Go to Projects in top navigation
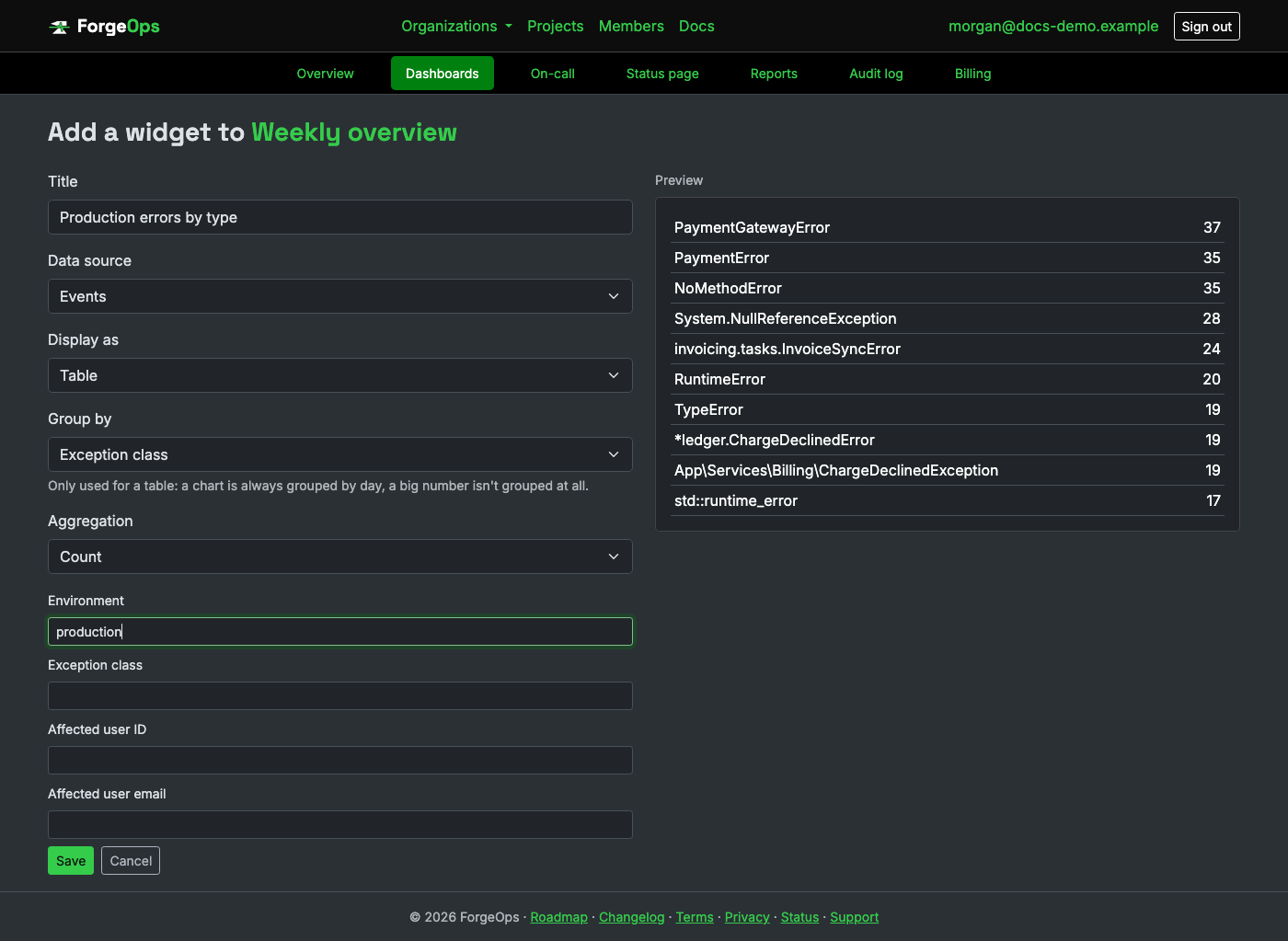The width and height of the screenshot is (1288, 941). pyautogui.click(x=555, y=26)
